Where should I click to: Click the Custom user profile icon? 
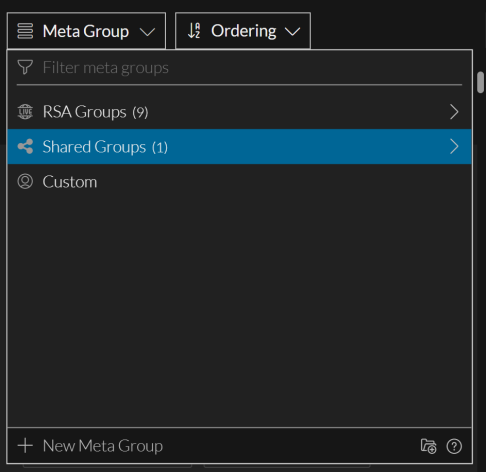[25, 182]
